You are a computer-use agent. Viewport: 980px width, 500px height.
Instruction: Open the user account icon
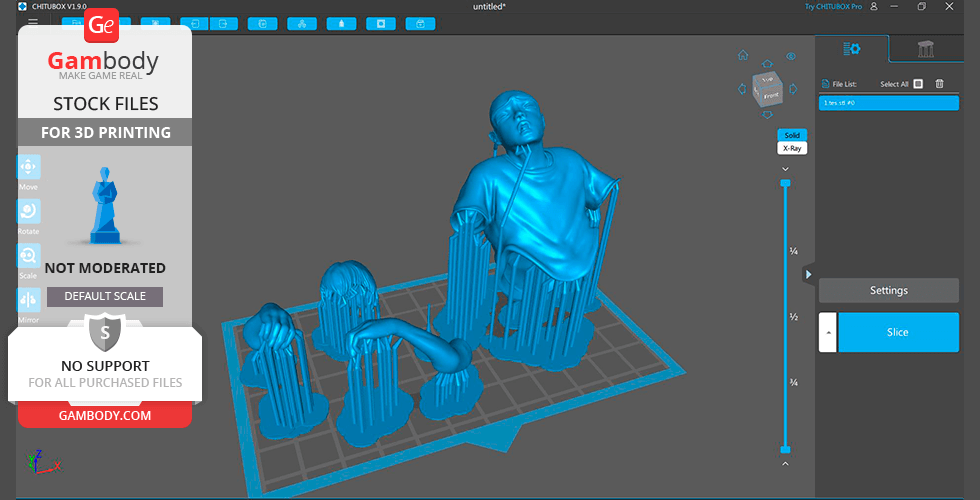[x=874, y=7]
